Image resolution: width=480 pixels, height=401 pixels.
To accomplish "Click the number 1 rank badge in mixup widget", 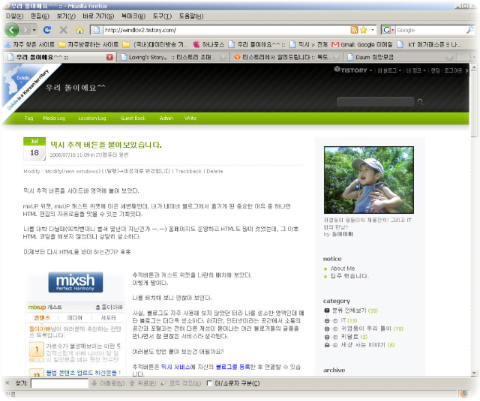I will pos(37,350).
